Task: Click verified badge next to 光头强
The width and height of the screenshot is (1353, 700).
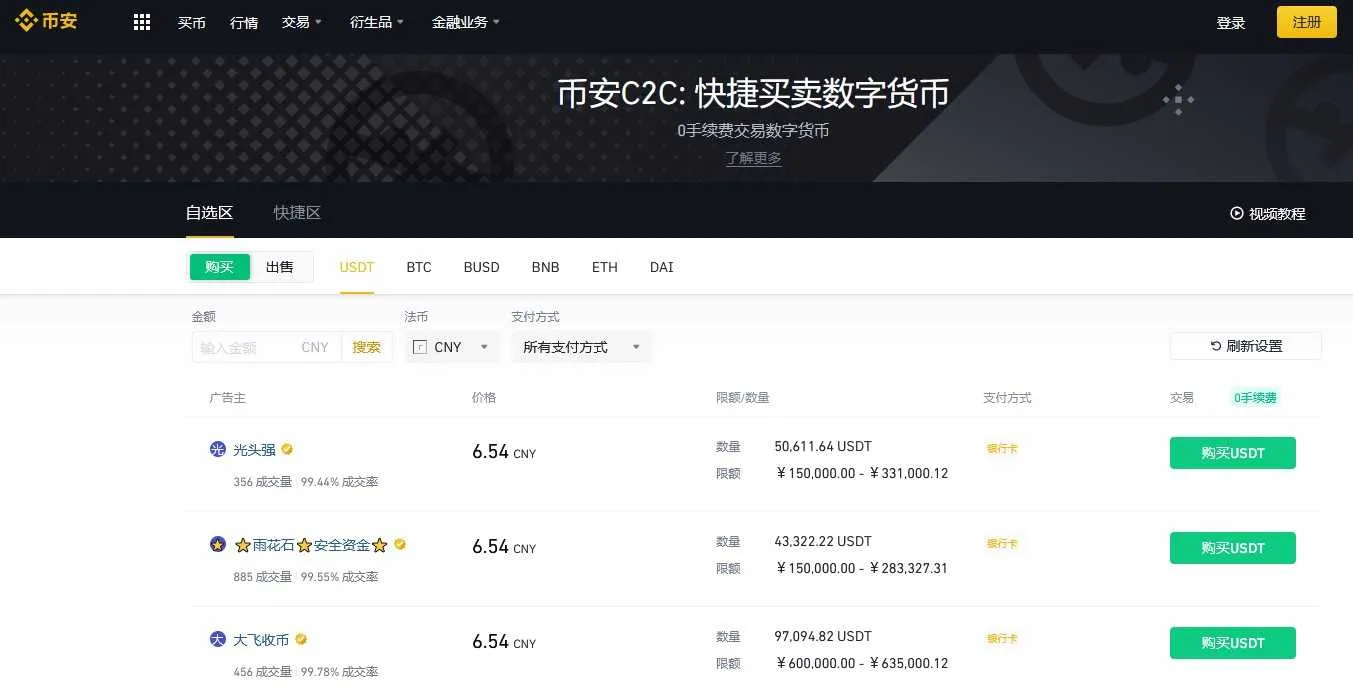Action: (x=287, y=450)
